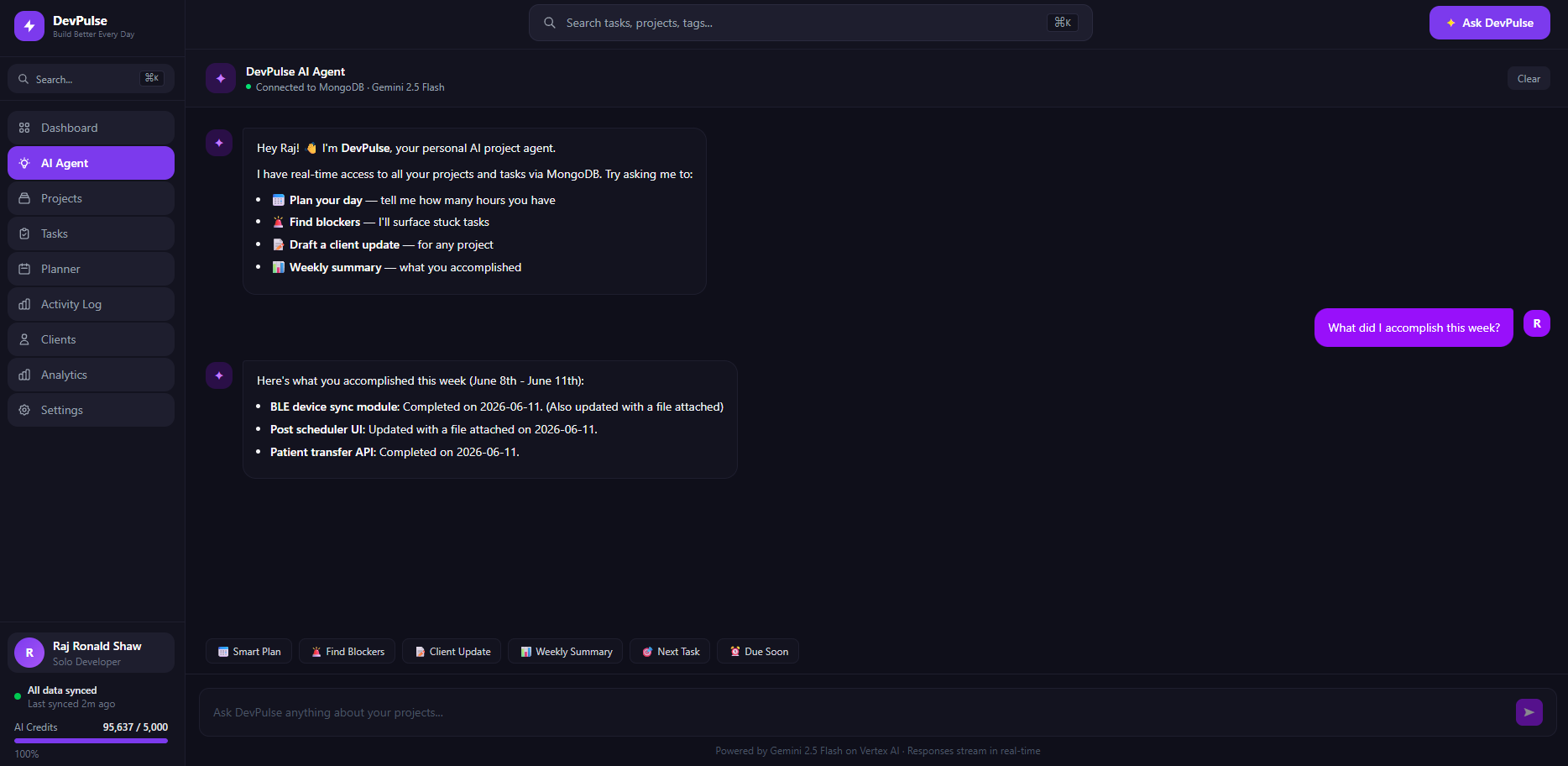Click the Settings gear icon
Screen dimensions: 1568x766
click(24, 410)
